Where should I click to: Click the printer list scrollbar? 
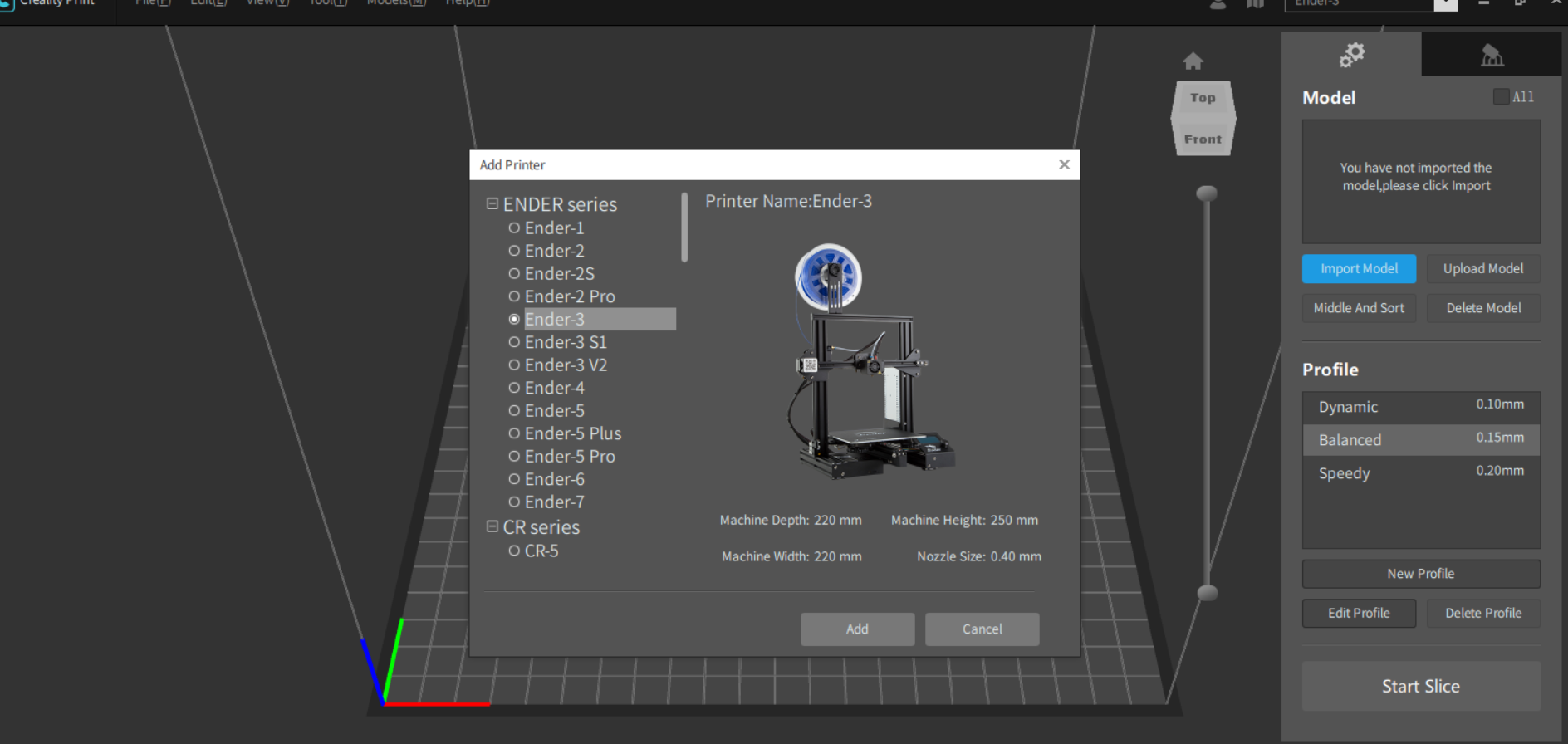click(684, 228)
